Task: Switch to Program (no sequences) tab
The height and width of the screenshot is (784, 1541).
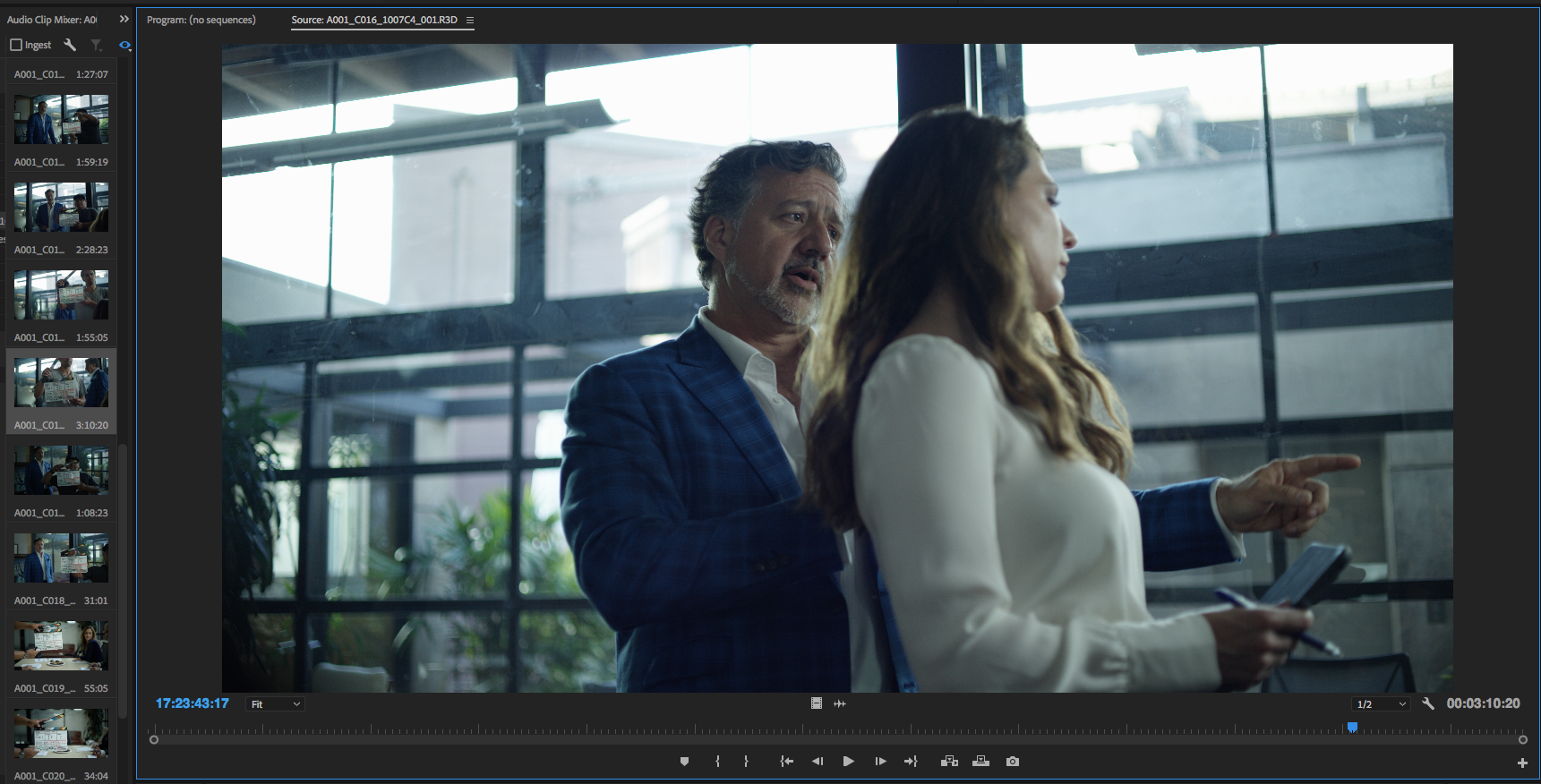Action: click(x=201, y=20)
